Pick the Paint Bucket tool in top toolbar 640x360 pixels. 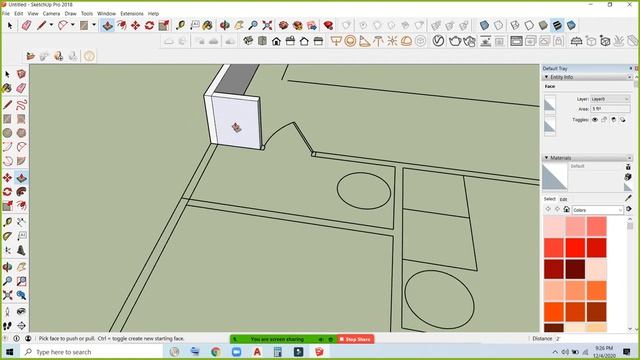coord(208,26)
